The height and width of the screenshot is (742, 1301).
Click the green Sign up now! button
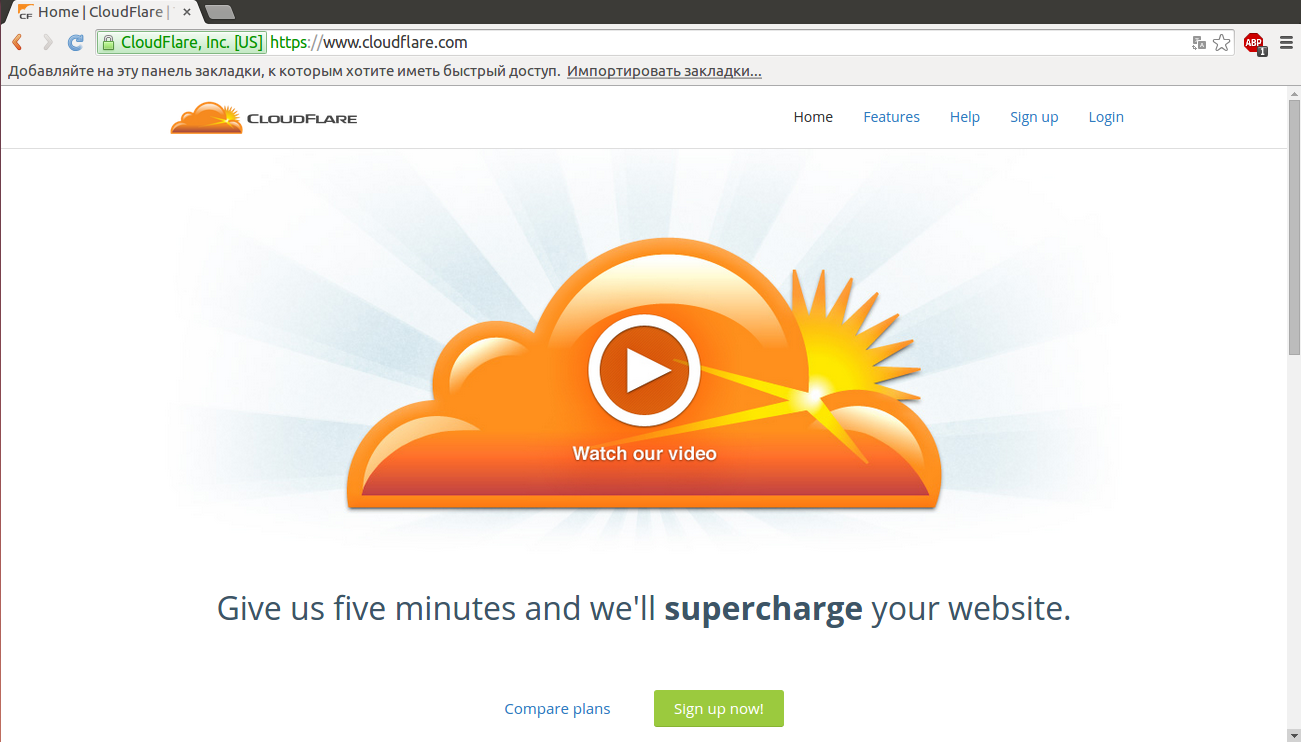[719, 708]
